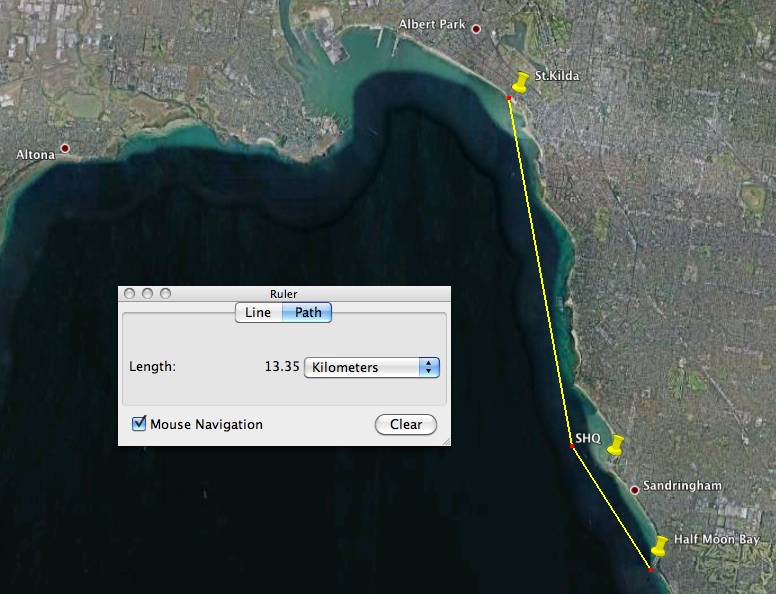The width and height of the screenshot is (776, 594).
Task: Click the Ruler window resize grip
Action: (444, 440)
